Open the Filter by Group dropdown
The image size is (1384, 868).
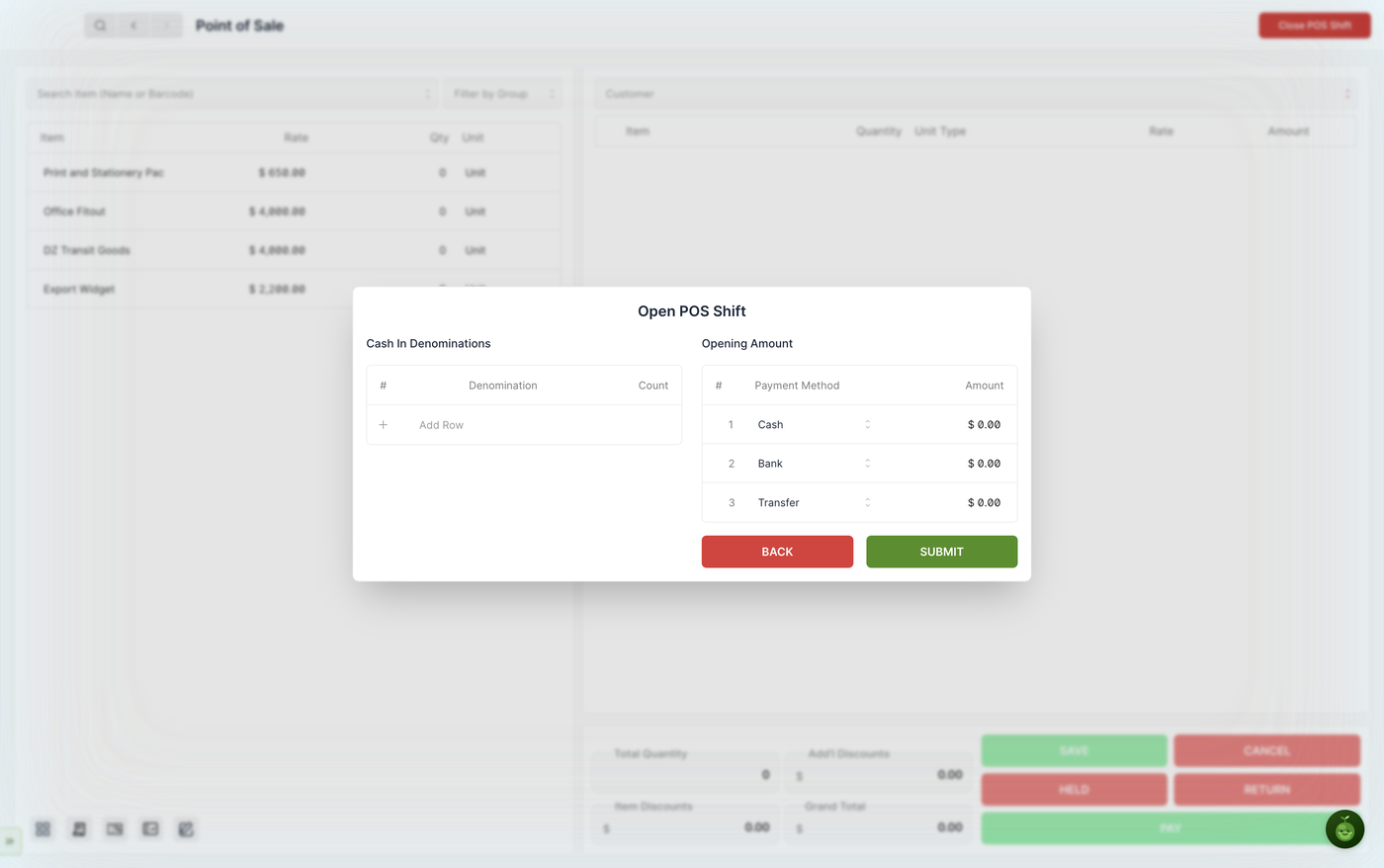[x=502, y=94]
